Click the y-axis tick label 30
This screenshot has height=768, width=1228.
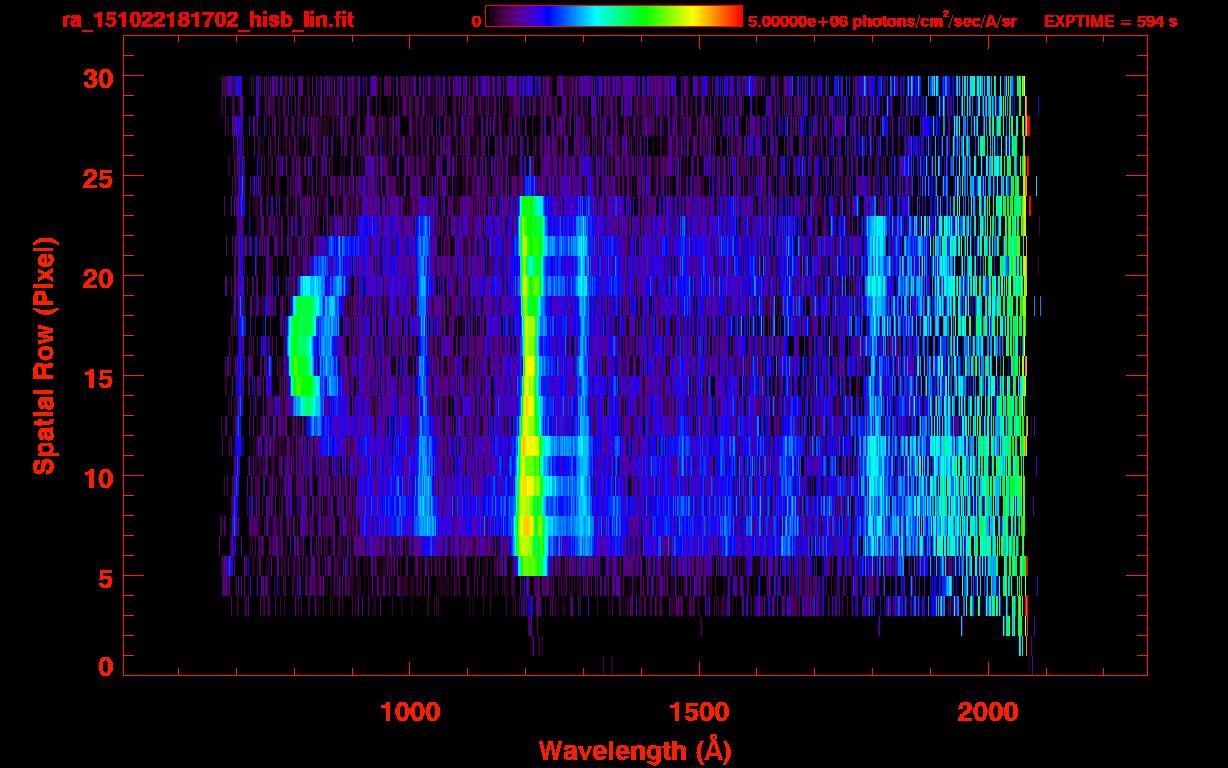coord(97,77)
